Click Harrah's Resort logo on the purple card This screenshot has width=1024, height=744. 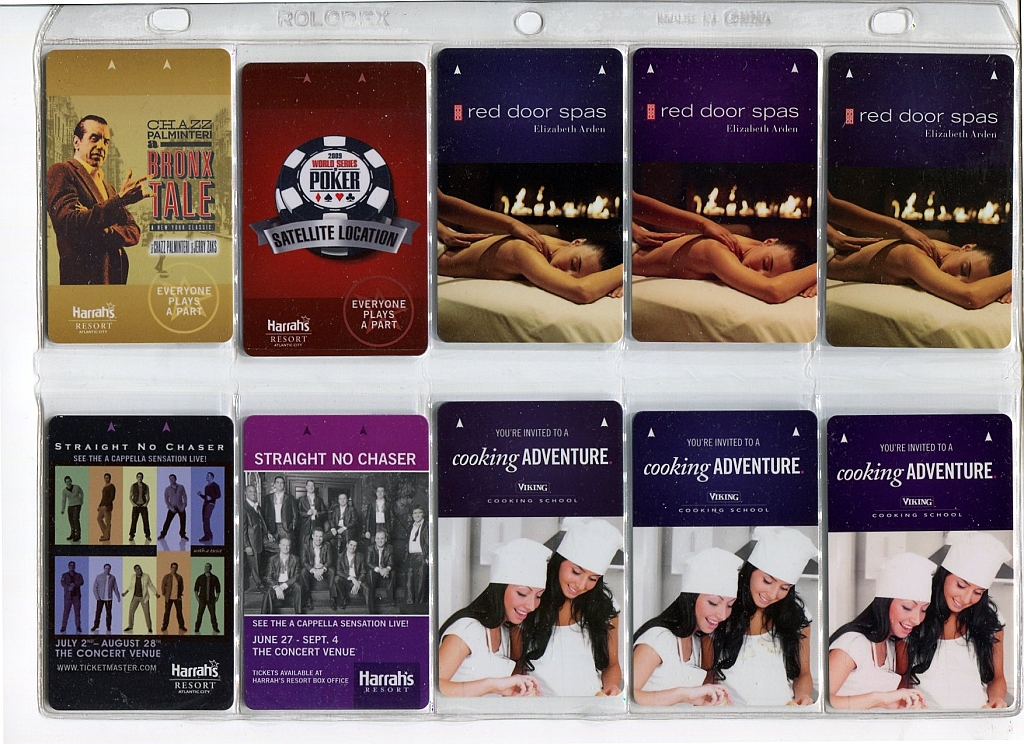[387, 681]
